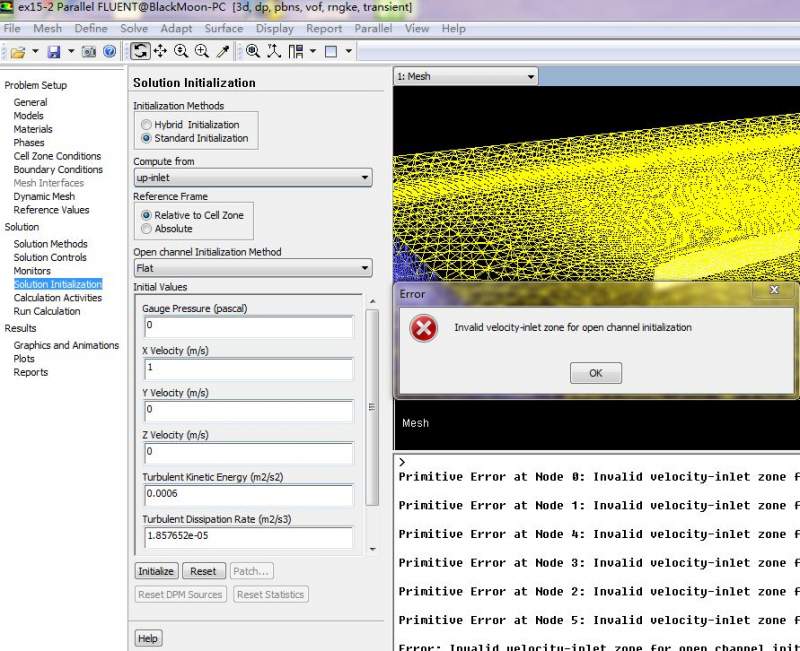Select the rotate view tool
The width and height of the screenshot is (800, 651).
pos(140,51)
